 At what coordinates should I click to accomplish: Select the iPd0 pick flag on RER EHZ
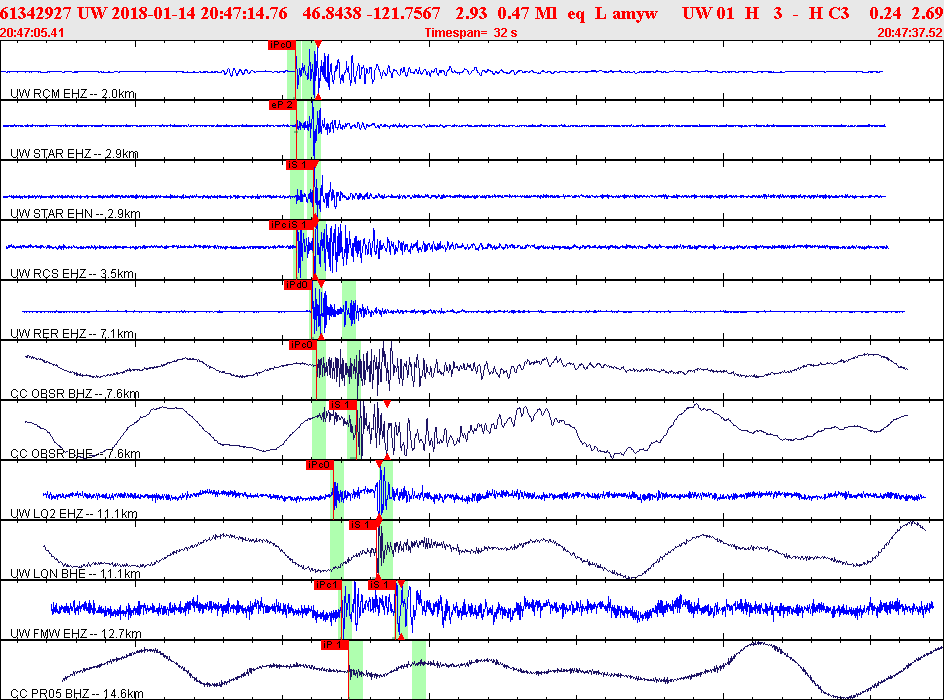tap(297, 285)
